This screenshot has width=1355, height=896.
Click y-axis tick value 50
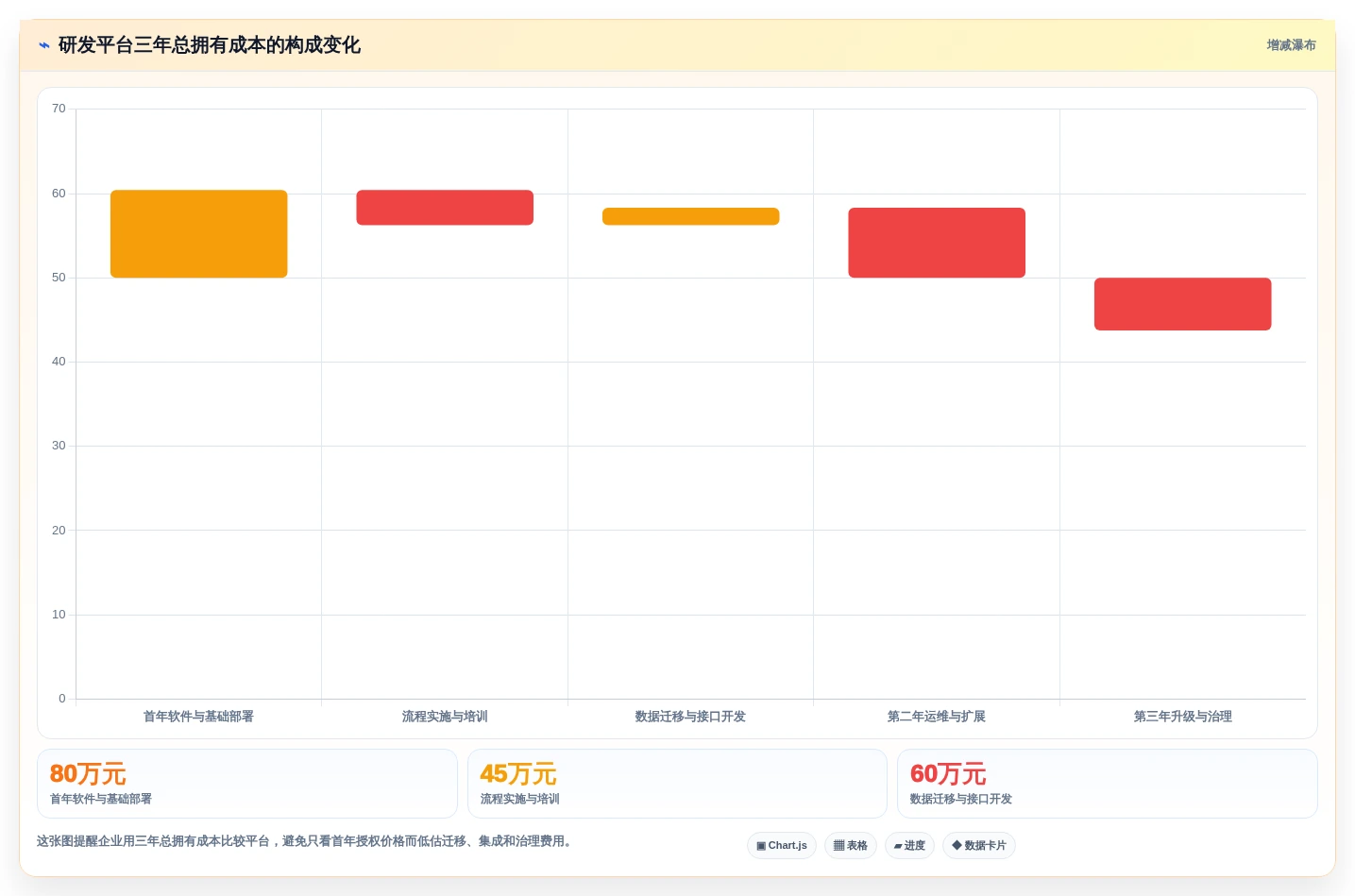(x=59, y=278)
